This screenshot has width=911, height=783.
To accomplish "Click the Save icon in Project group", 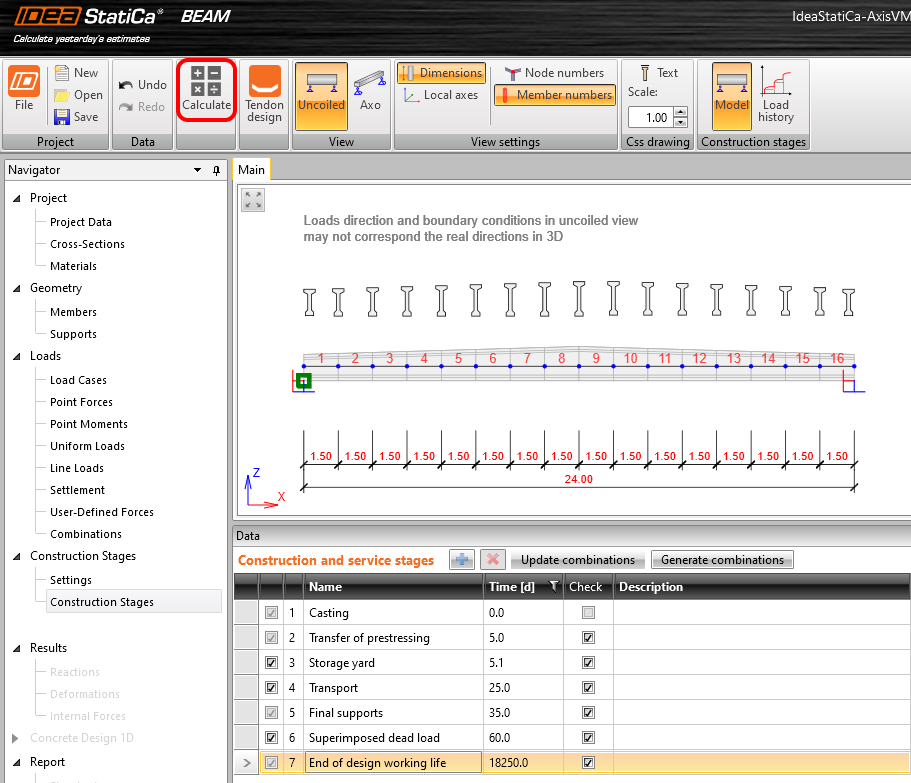I will point(62,117).
